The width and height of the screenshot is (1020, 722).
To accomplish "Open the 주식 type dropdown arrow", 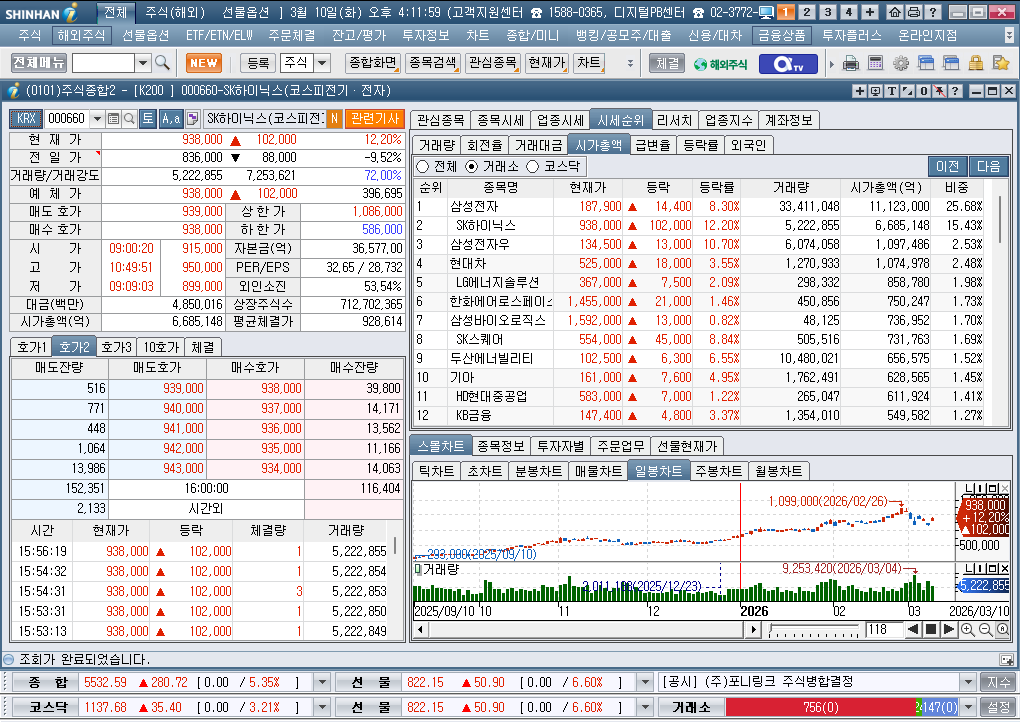I will point(322,63).
